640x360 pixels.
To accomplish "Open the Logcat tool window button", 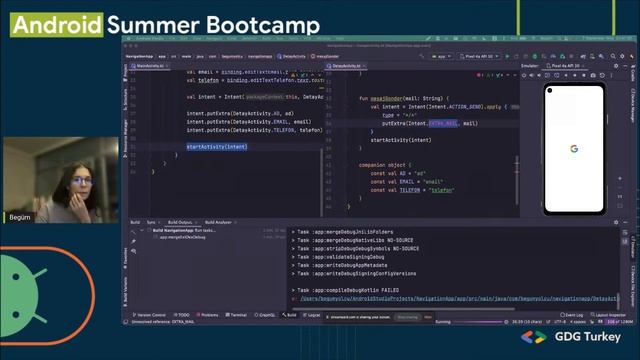I will pos(311,315).
